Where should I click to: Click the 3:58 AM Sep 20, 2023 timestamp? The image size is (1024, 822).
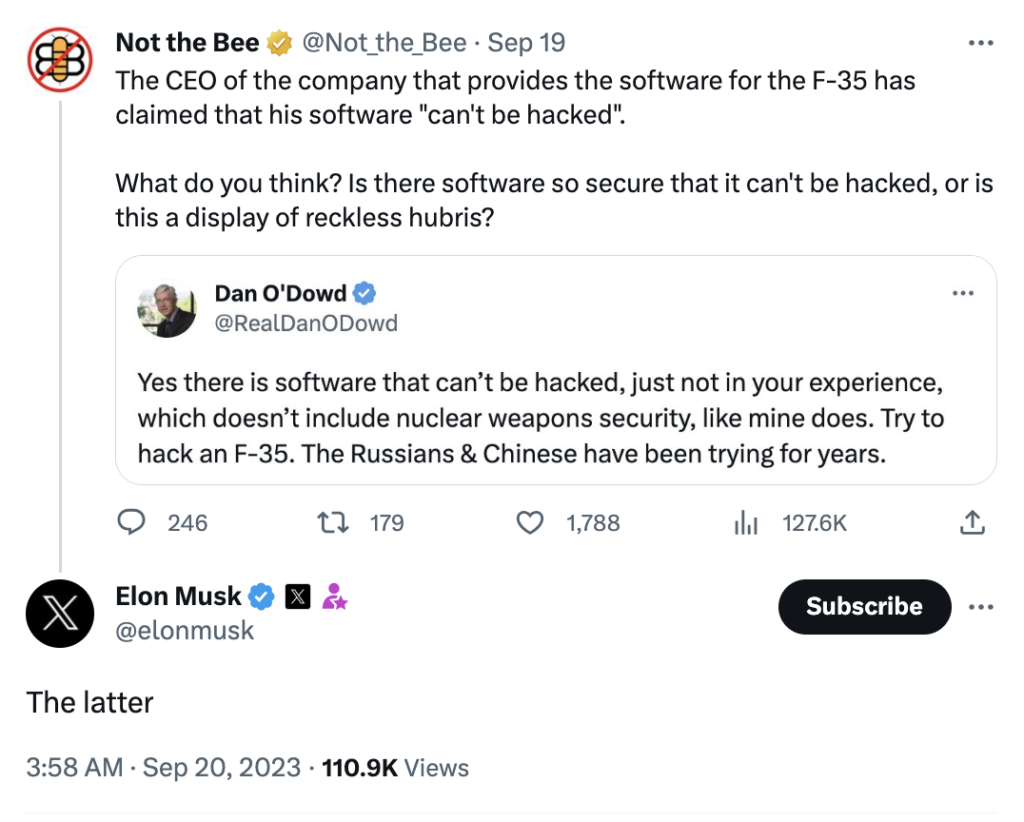click(163, 768)
